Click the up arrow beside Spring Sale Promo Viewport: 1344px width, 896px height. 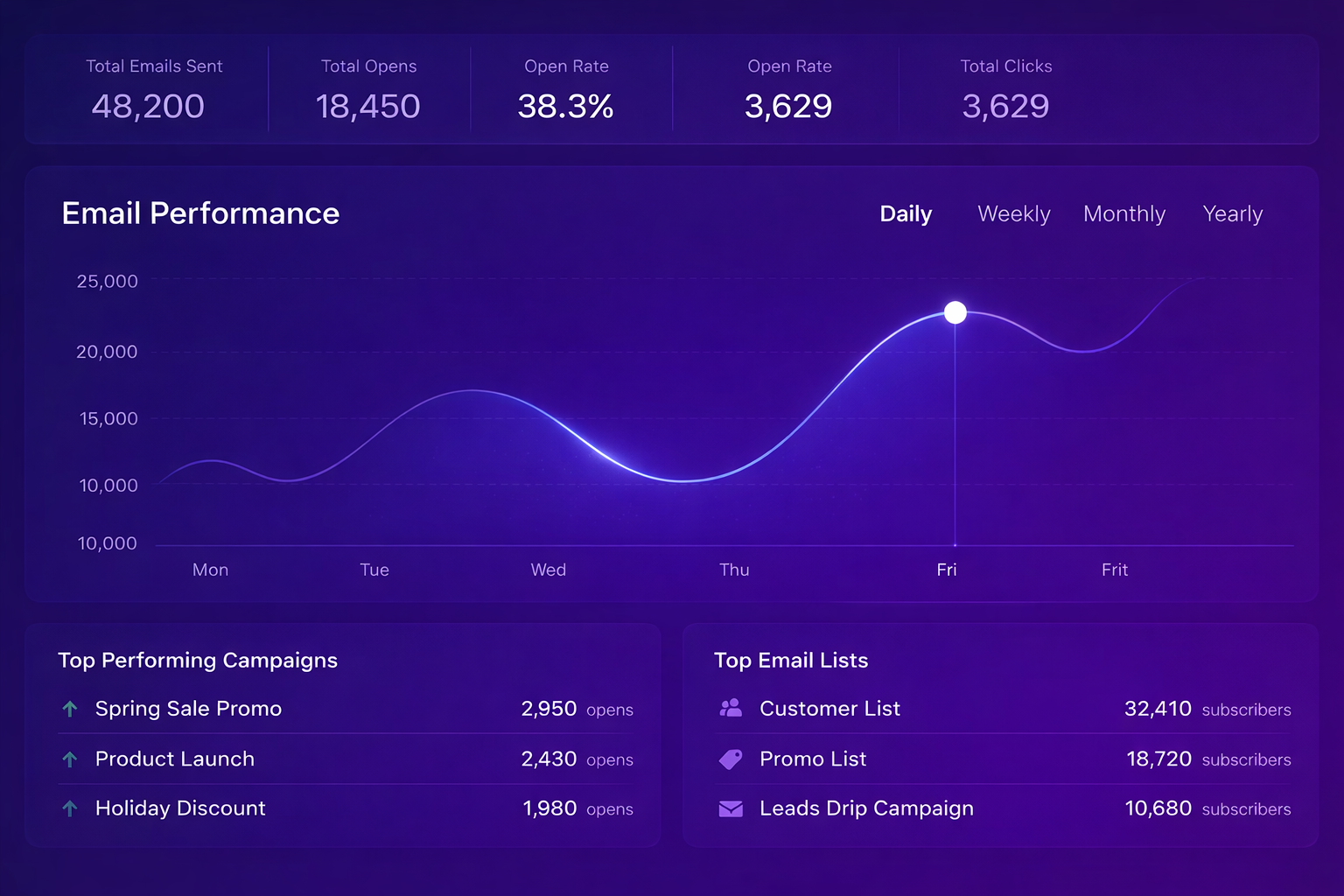[x=70, y=709]
